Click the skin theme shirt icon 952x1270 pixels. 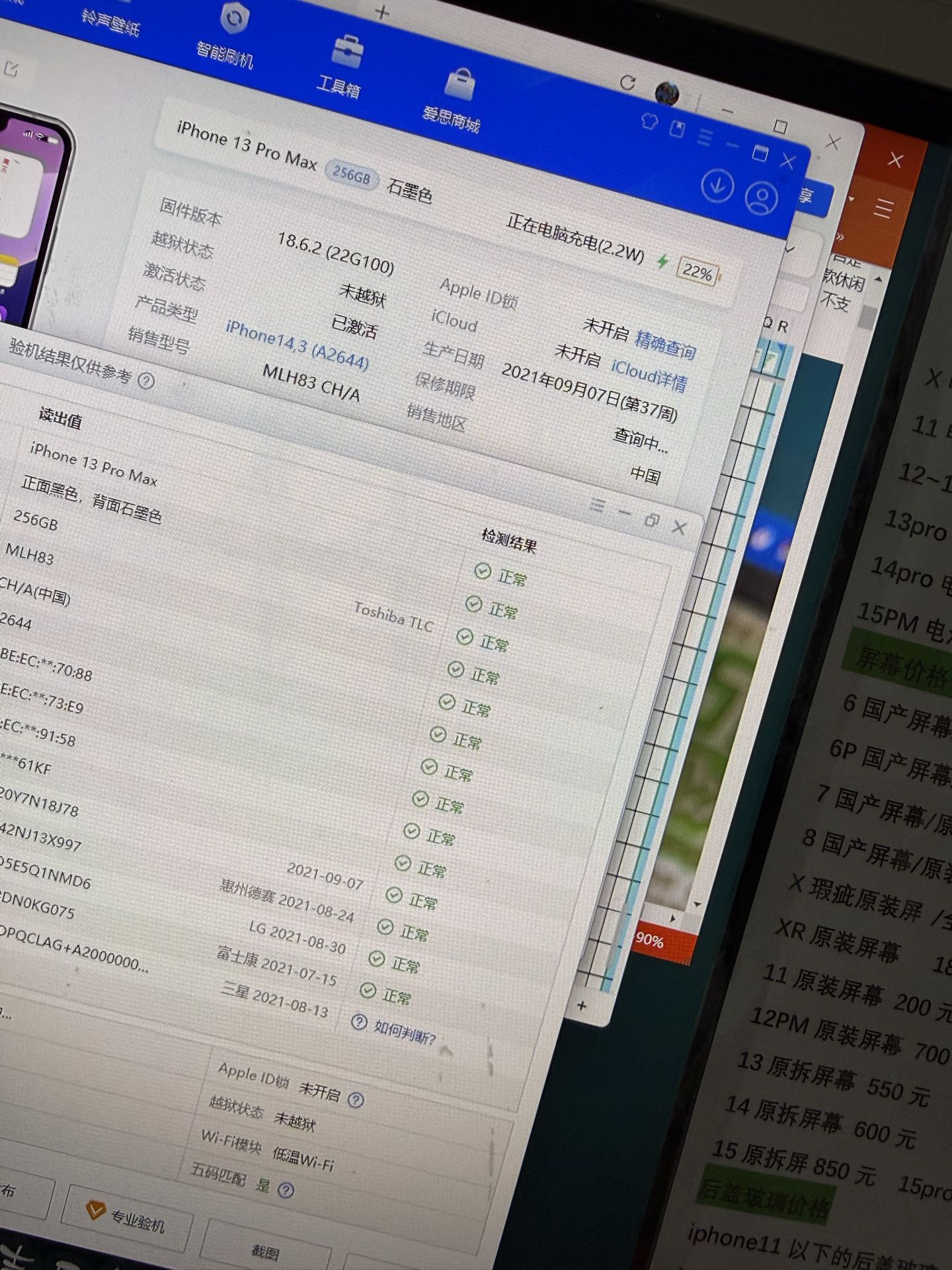(x=649, y=122)
